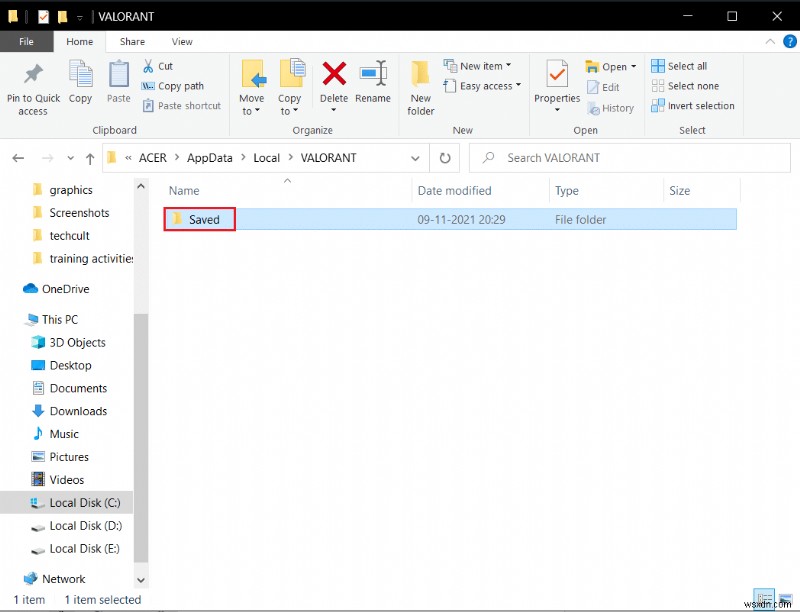Click Local in the address path
The height and width of the screenshot is (612, 800).
coord(266,158)
